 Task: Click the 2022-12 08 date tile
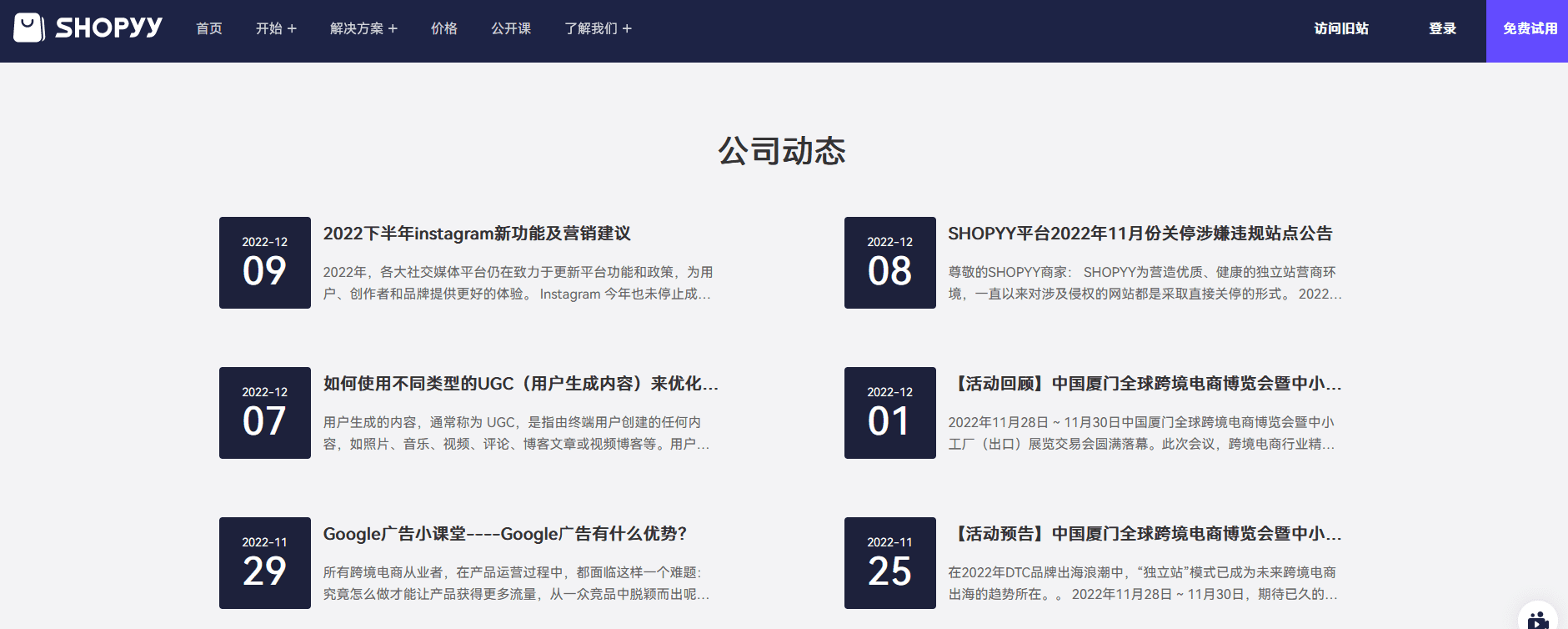(x=890, y=263)
